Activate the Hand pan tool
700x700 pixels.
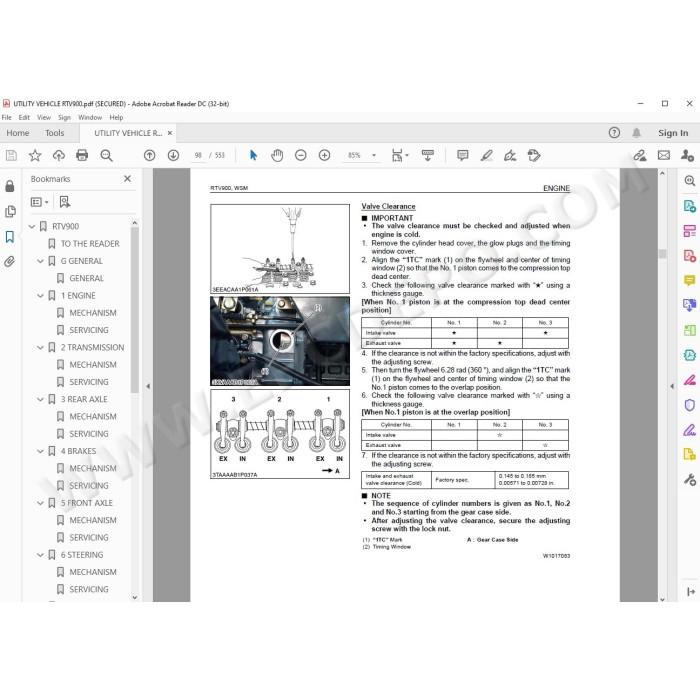point(277,155)
